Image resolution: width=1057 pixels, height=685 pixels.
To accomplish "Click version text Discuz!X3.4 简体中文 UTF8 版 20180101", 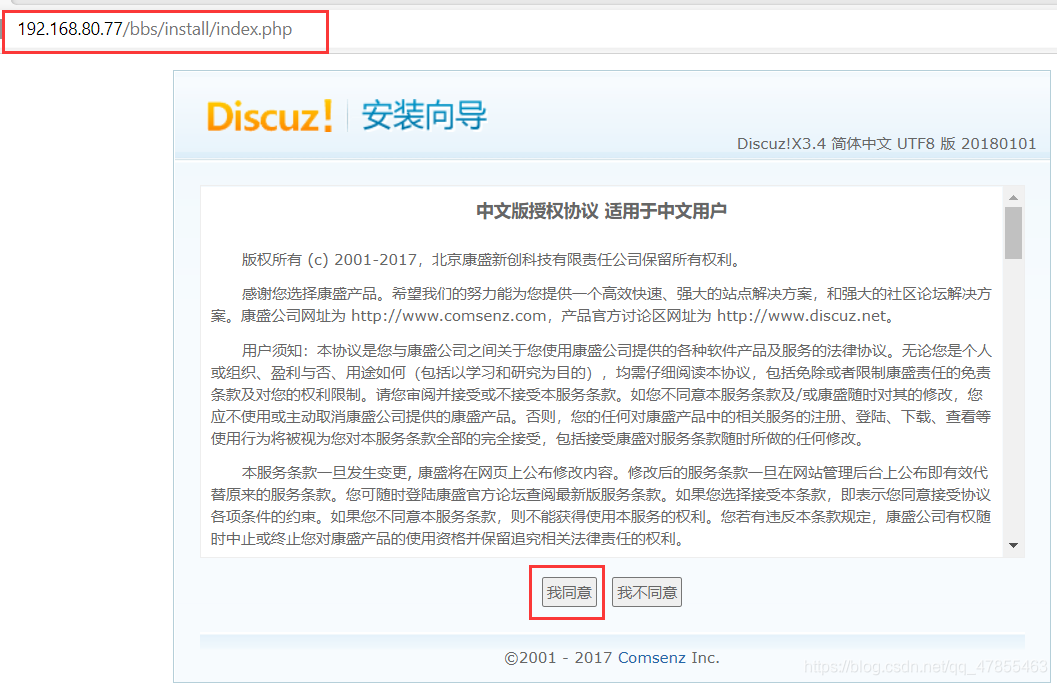I will click(886, 144).
